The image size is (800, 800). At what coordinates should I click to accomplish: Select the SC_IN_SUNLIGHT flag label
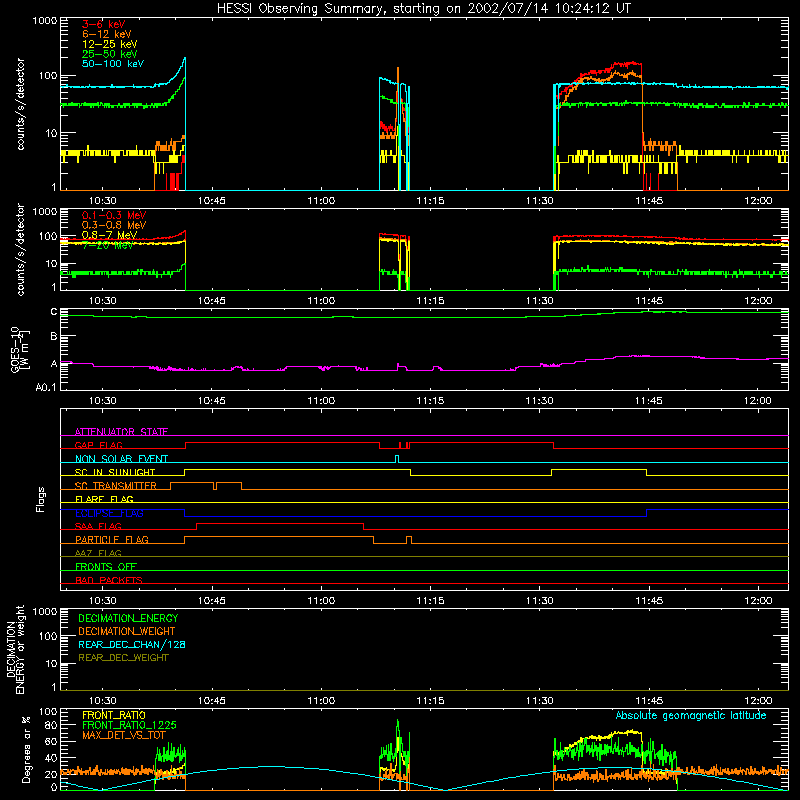pos(115,472)
